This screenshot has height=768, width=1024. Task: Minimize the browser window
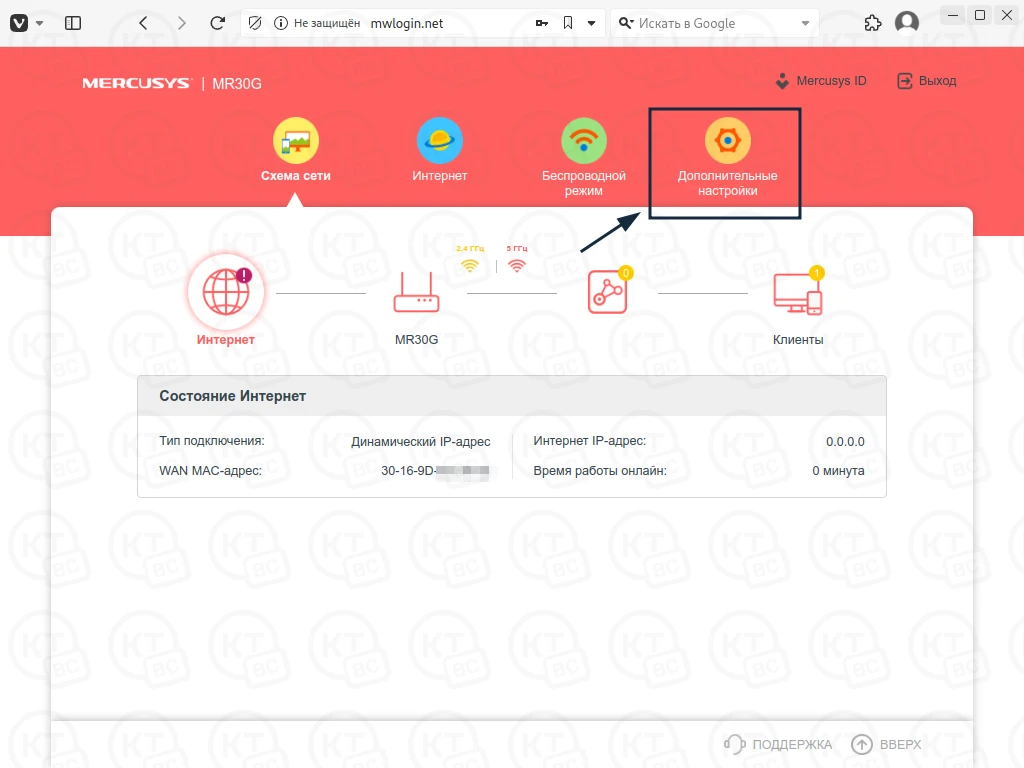click(953, 15)
